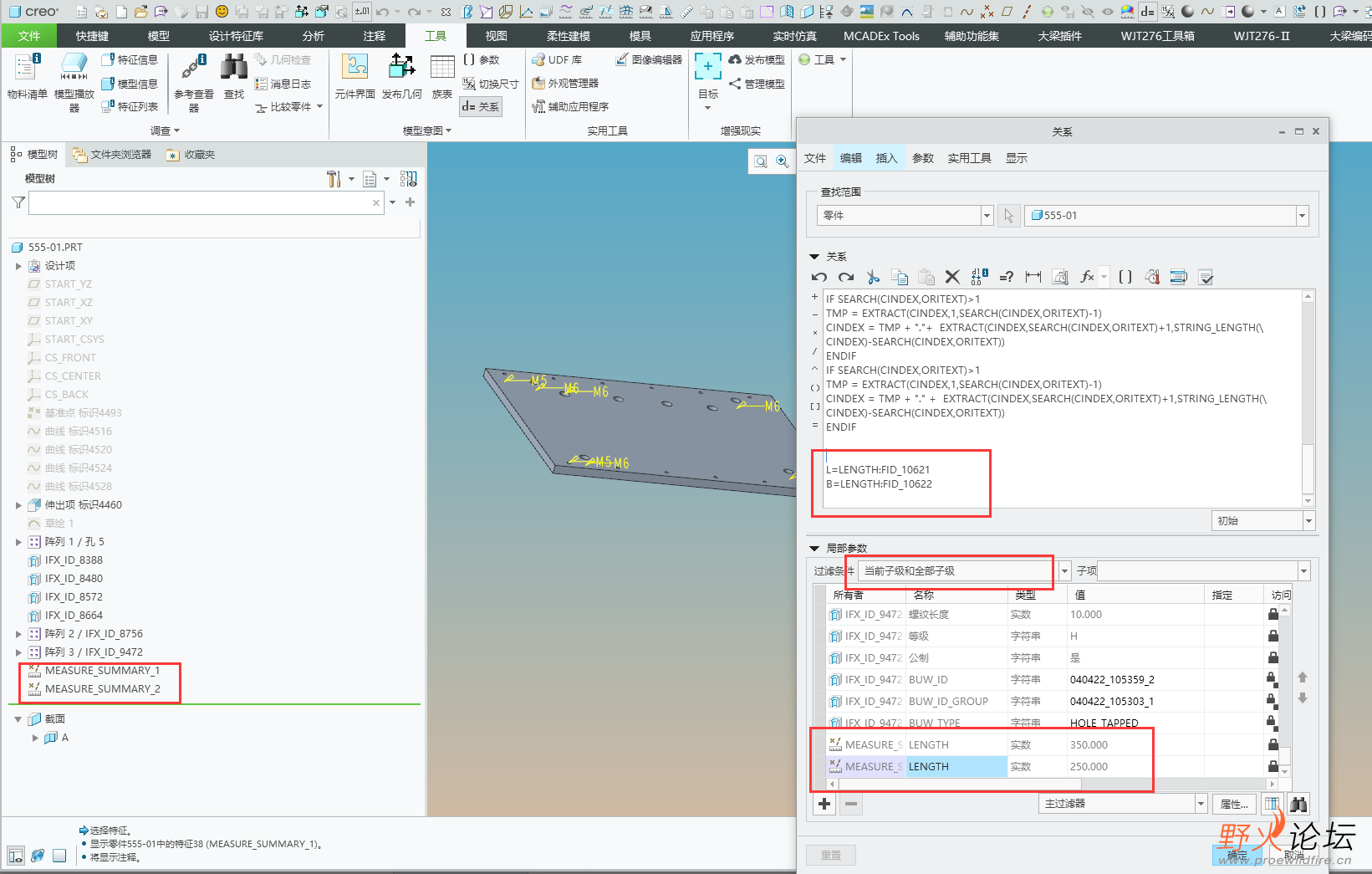Toggle the Relations button in Model Intent
The width and height of the screenshot is (1372, 874).
481,107
